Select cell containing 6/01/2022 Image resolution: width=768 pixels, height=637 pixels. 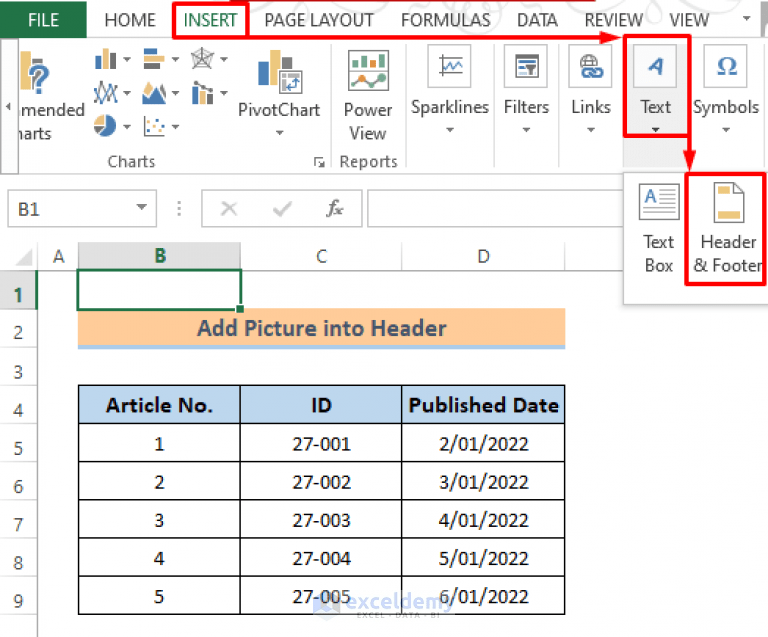(483, 596)
